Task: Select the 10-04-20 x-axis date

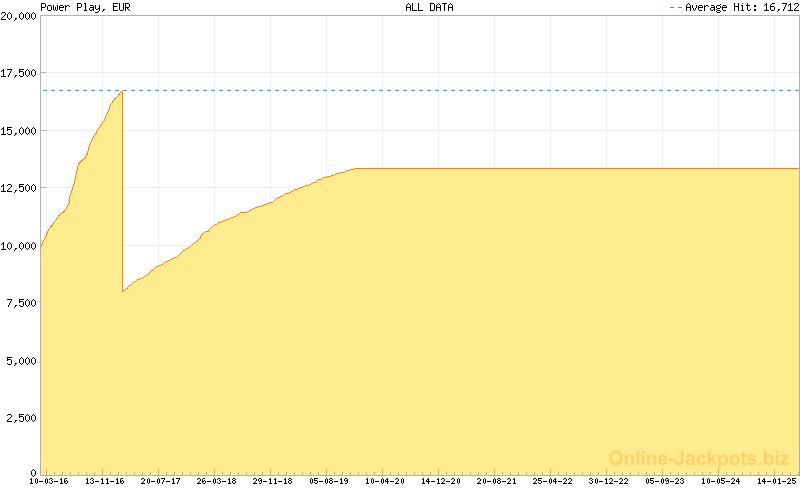Action: [385, 481]
